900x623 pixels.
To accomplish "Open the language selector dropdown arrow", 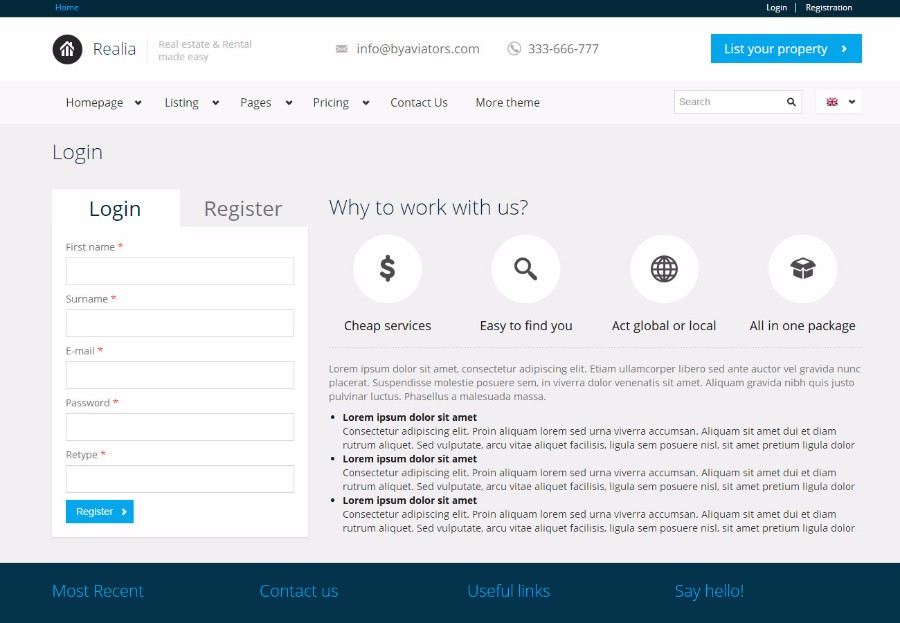I will (x=852, y=102).
